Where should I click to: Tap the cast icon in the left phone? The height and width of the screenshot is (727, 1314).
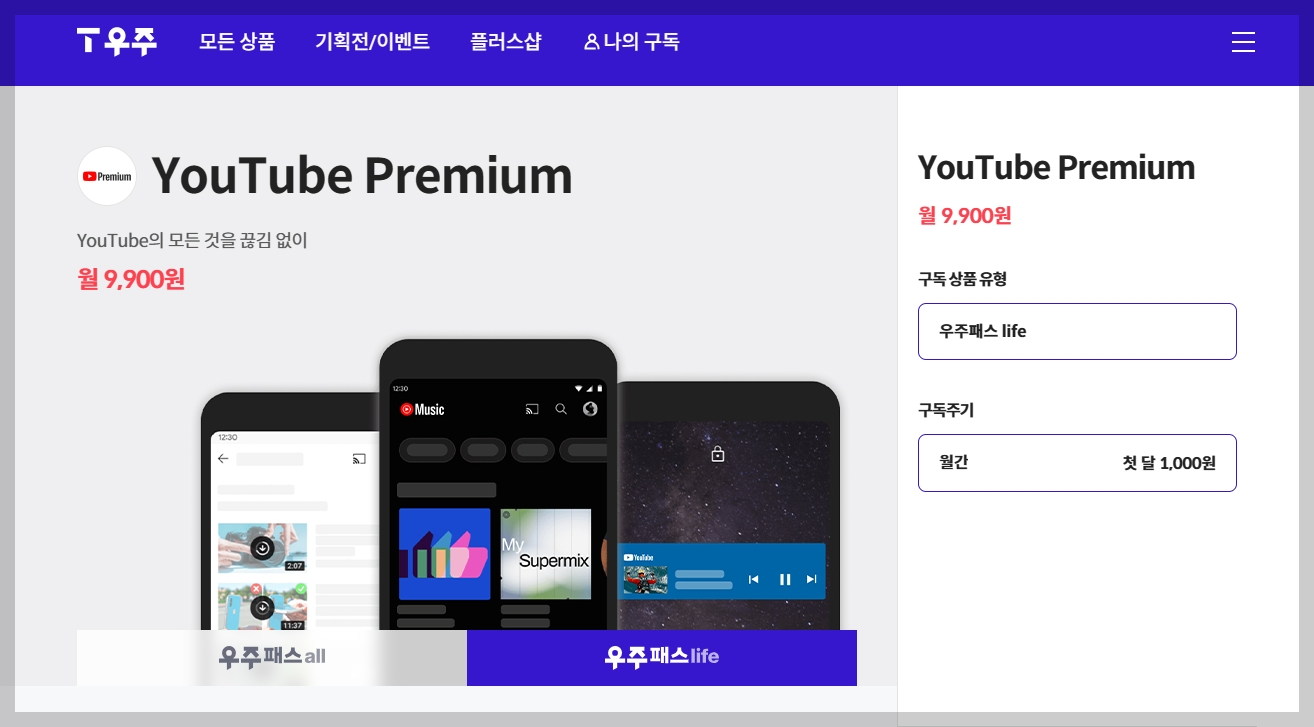[x=359, y=459]
